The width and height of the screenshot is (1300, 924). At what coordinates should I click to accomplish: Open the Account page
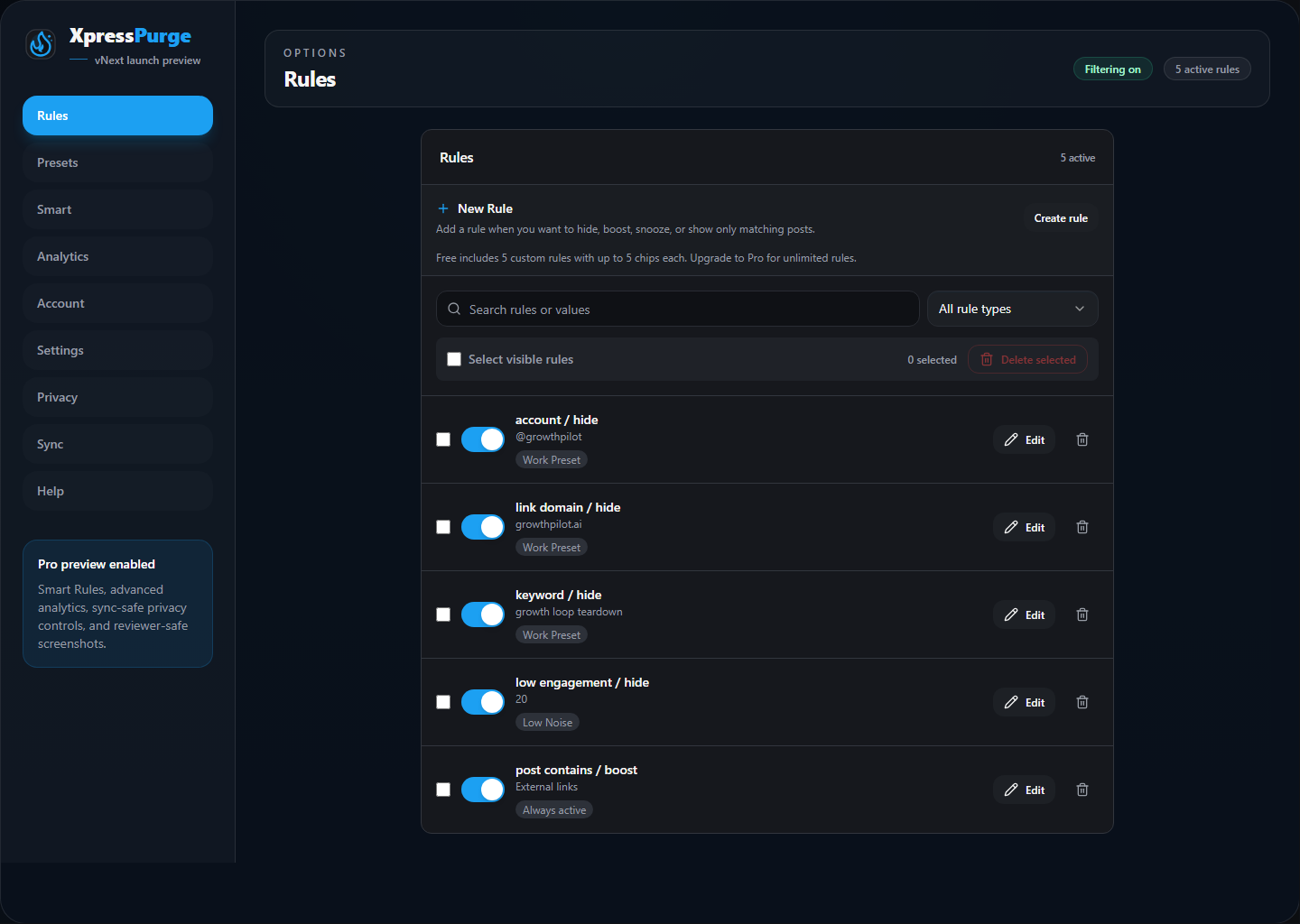117,303
